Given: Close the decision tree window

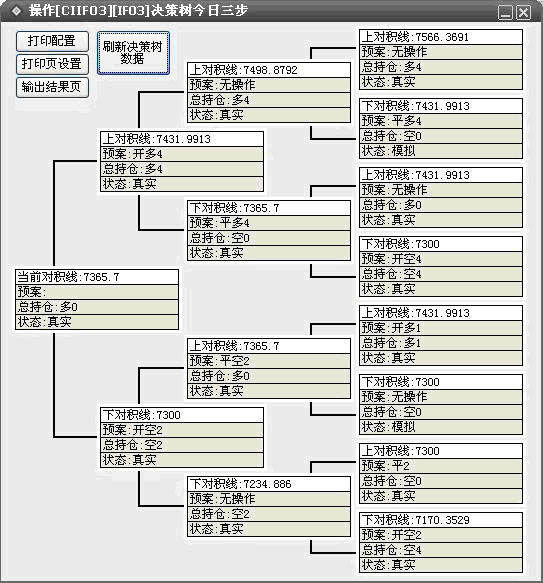Looking at the screenshot, I should (524, 13).
